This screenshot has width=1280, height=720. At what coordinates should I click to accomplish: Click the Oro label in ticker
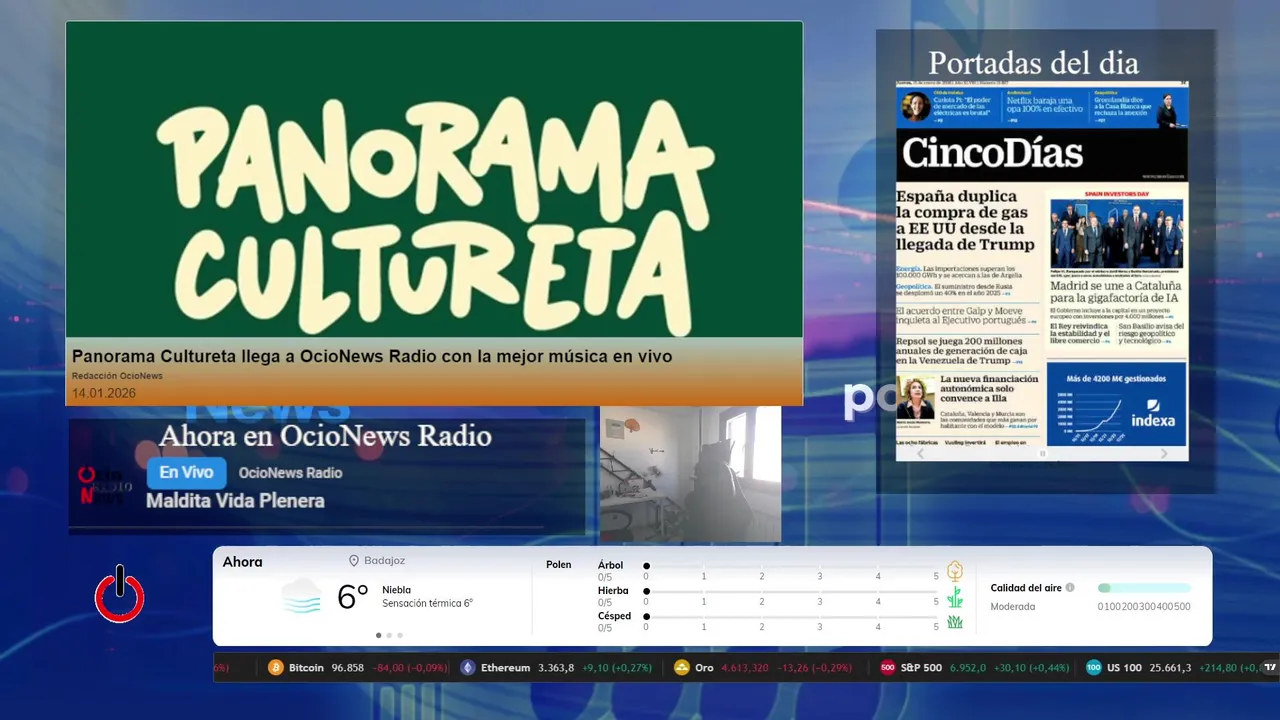click(x=704, y=668)
